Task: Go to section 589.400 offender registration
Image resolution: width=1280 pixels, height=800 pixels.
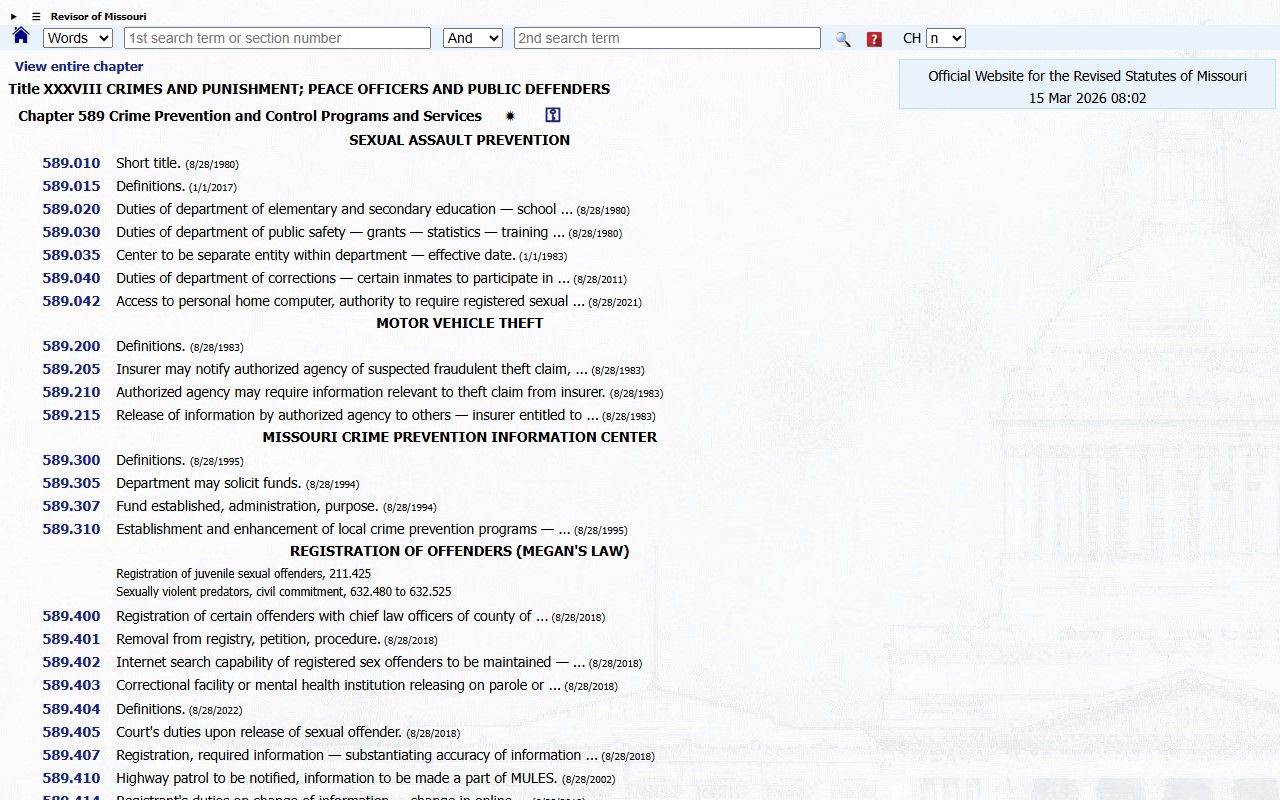Action: pyautogui.click(x=71, y=616)
